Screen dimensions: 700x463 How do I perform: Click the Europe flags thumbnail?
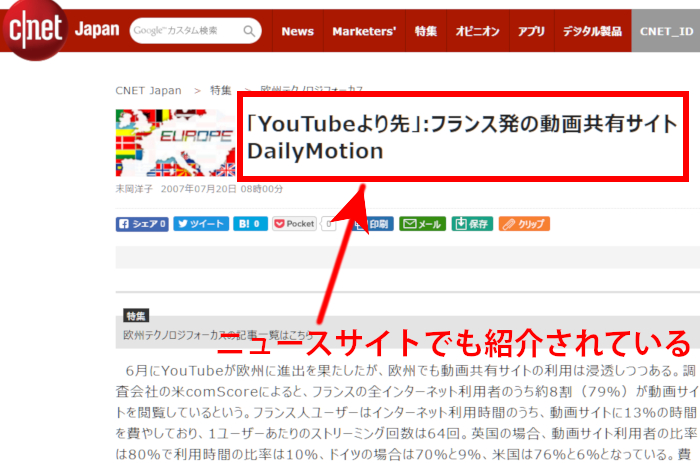pyautogui.click(x=175, y=143)
